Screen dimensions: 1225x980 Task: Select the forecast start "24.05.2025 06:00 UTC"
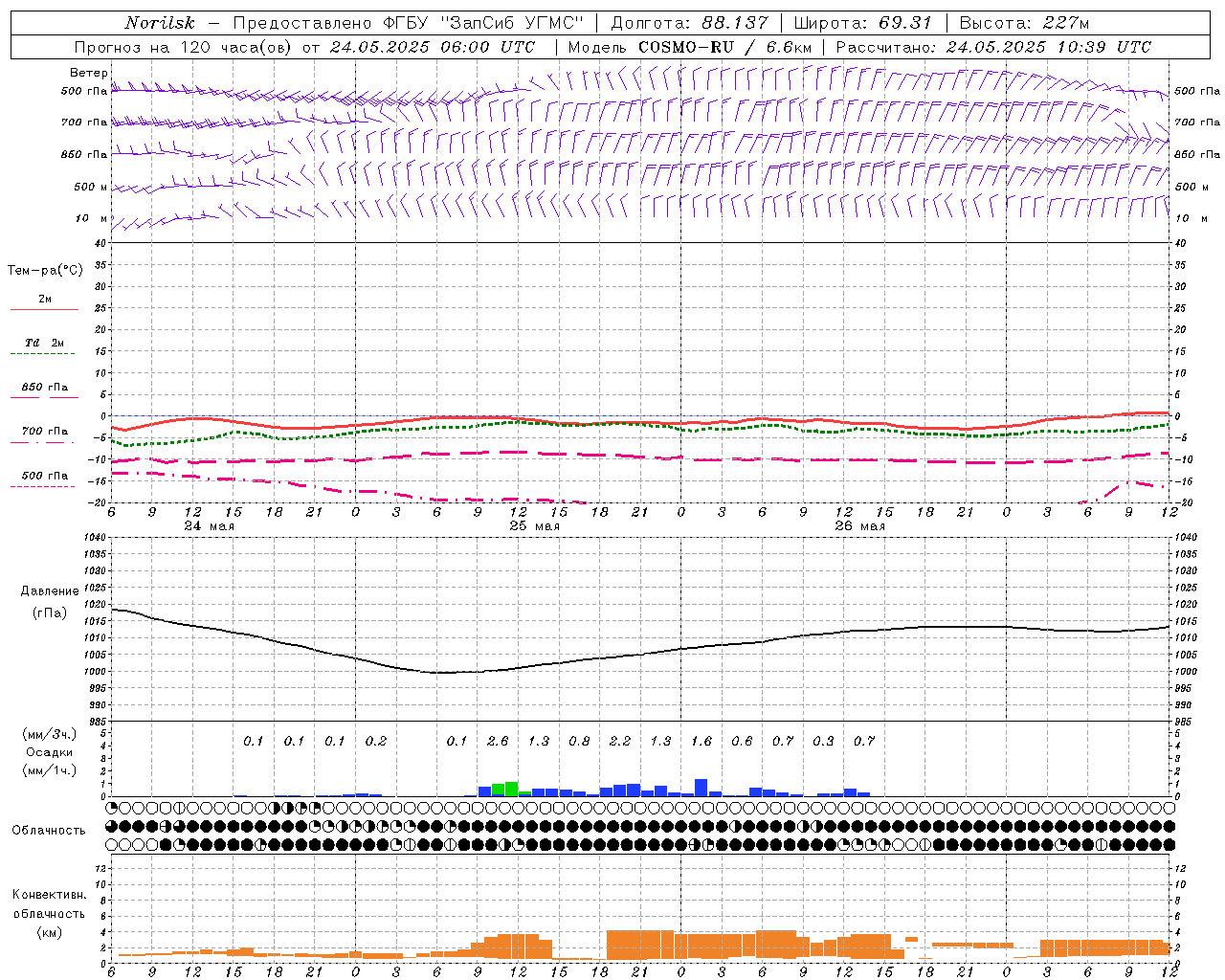tap(433, 47)
